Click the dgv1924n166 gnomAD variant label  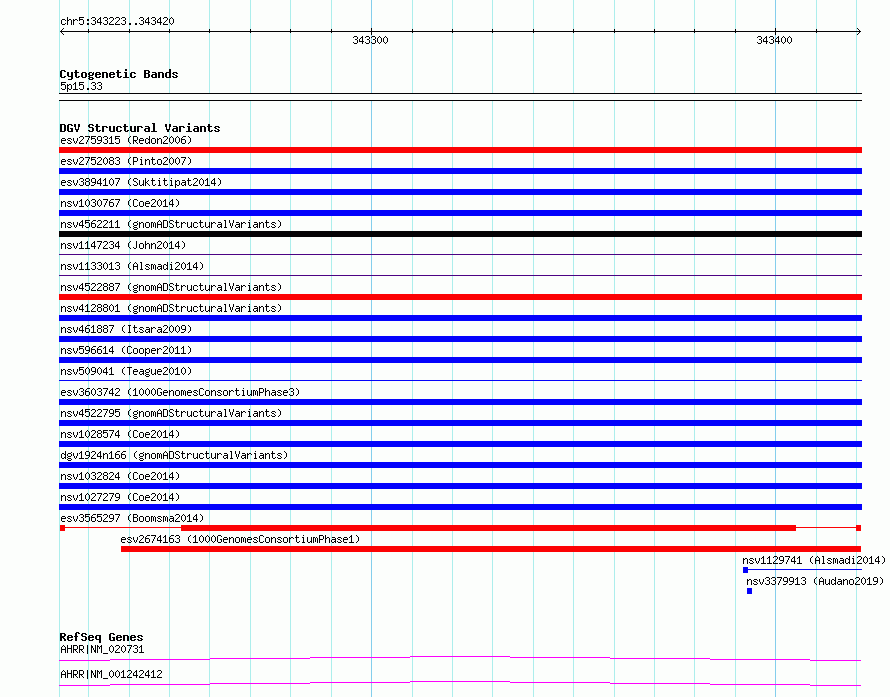click(174, 455)
